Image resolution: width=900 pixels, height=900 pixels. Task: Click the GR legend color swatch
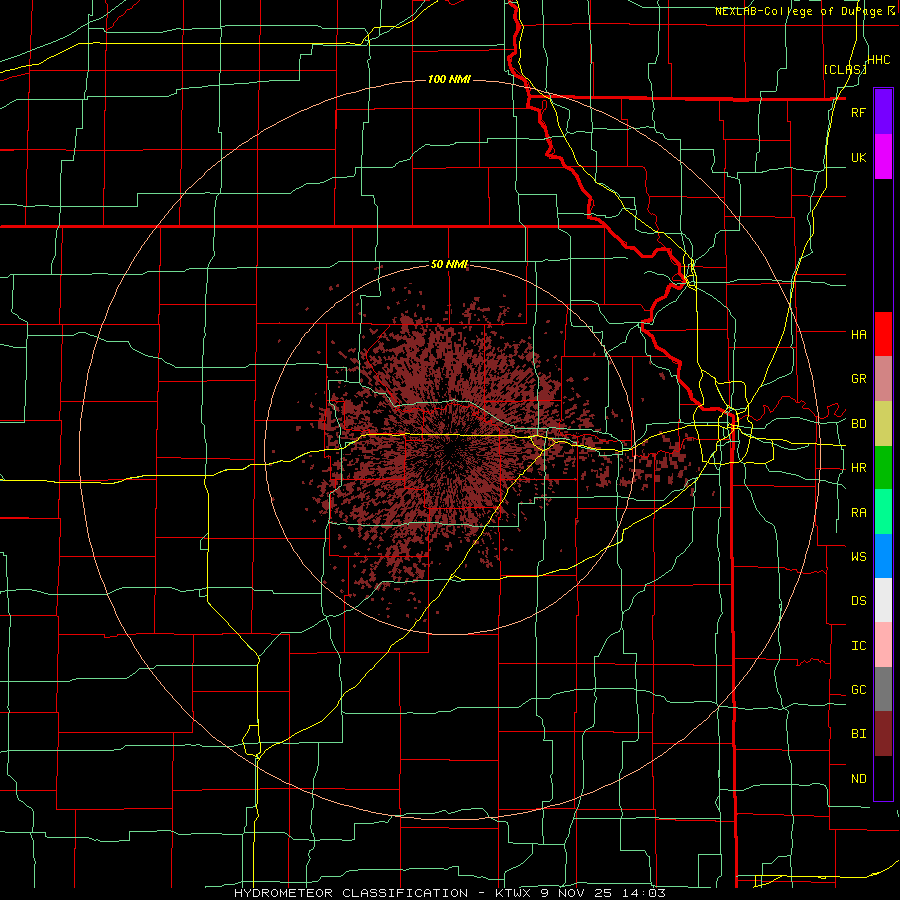(883, 379)
